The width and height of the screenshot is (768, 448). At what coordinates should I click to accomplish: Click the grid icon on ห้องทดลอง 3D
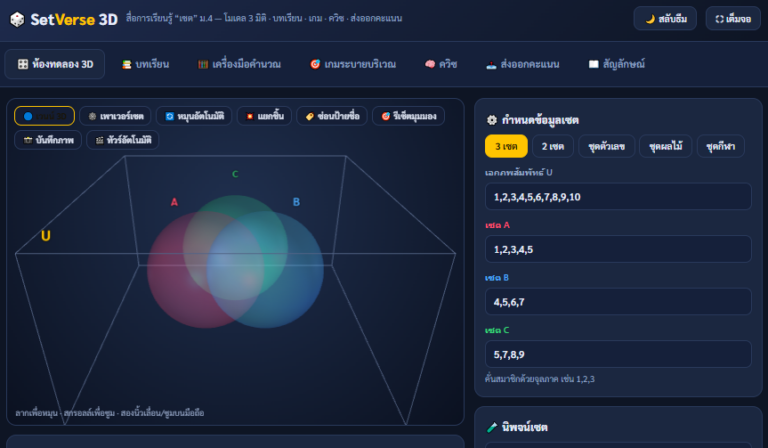(23, 64)
